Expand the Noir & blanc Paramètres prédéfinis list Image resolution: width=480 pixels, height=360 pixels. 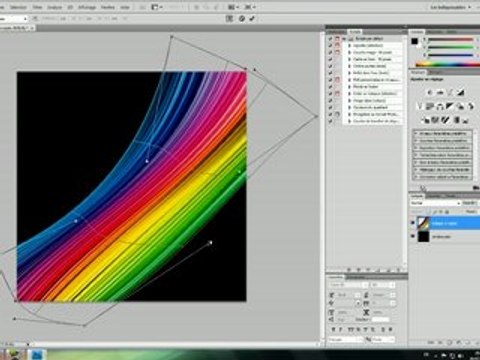pyautogui.click(x=416, y=162)
